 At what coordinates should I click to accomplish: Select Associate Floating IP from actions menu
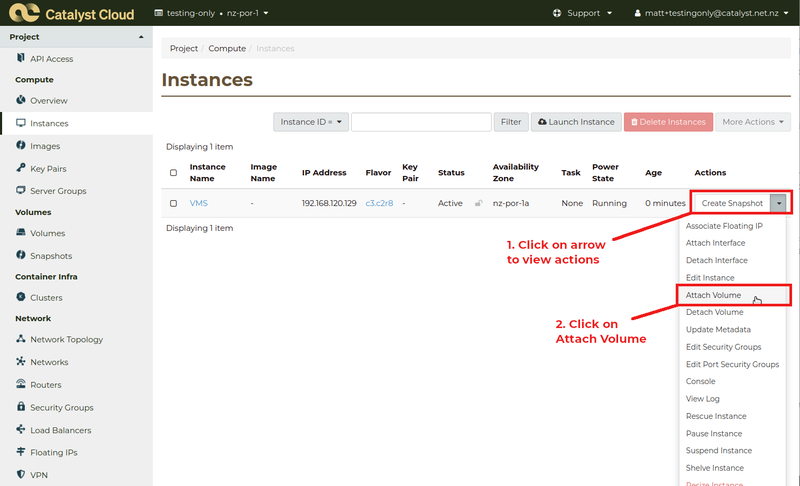click(x=724, y=226)
